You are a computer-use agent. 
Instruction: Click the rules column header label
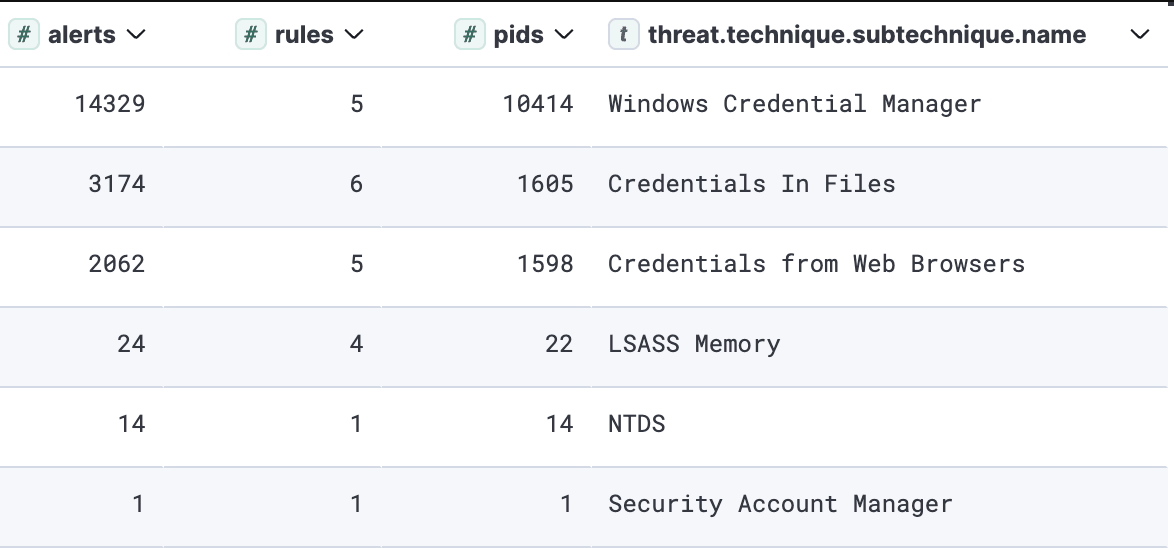pyautogui.click(x=304, y=35)
